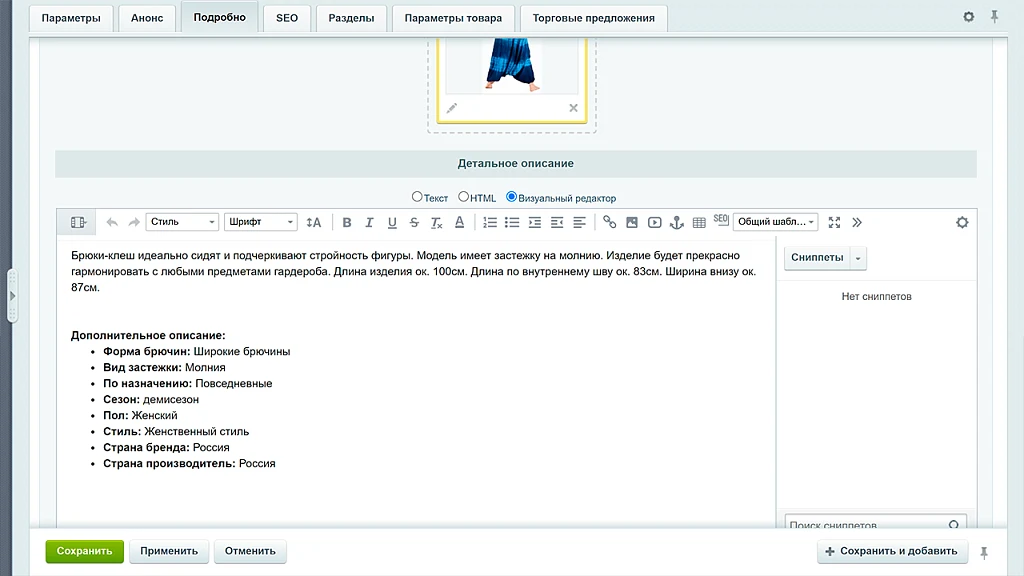Insert a table via the table icon
This screenshot has height=576, width=1024.
pos(699,223)
